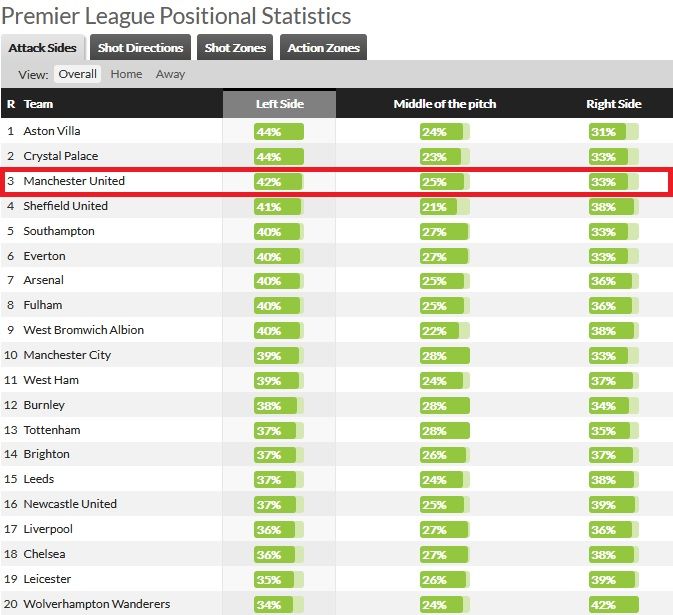Click the Attack Sides tab

(43, 47)
